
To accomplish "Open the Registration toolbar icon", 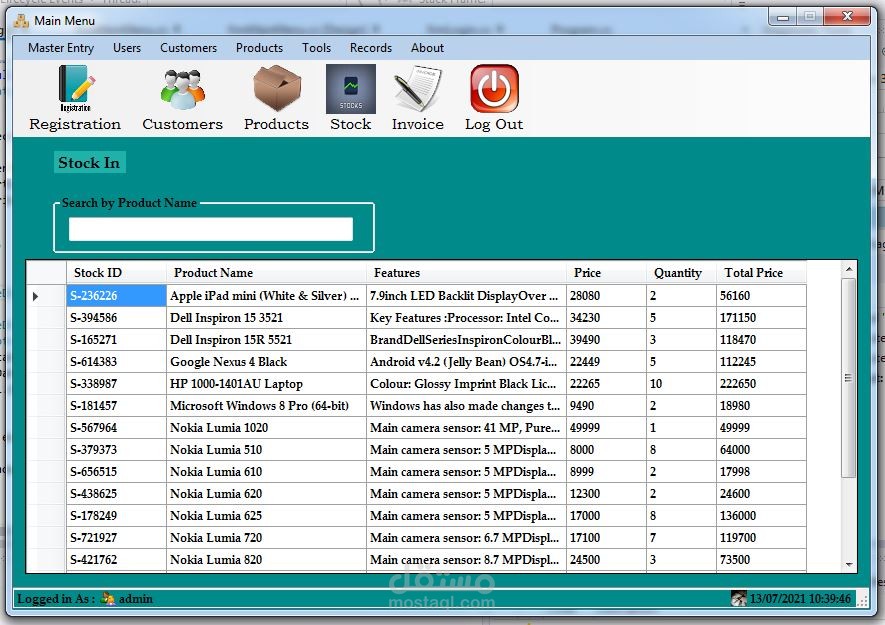I will point(76,89).
